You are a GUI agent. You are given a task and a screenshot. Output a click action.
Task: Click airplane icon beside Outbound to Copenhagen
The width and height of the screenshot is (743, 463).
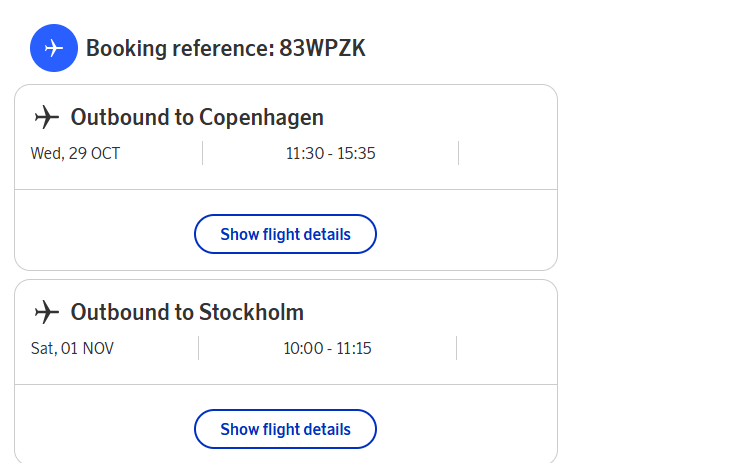(x=46, y=117)
